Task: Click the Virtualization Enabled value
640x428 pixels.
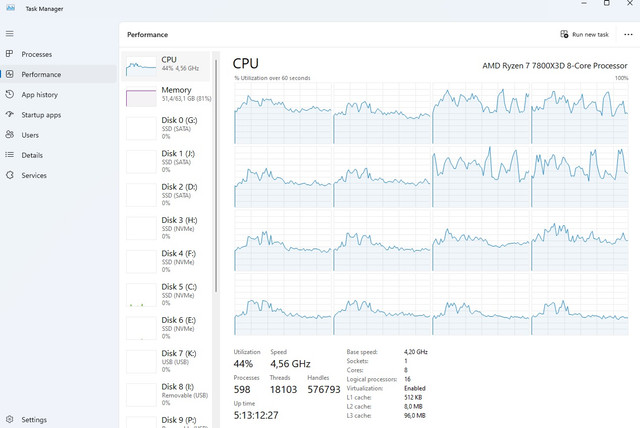Action: 415,388
